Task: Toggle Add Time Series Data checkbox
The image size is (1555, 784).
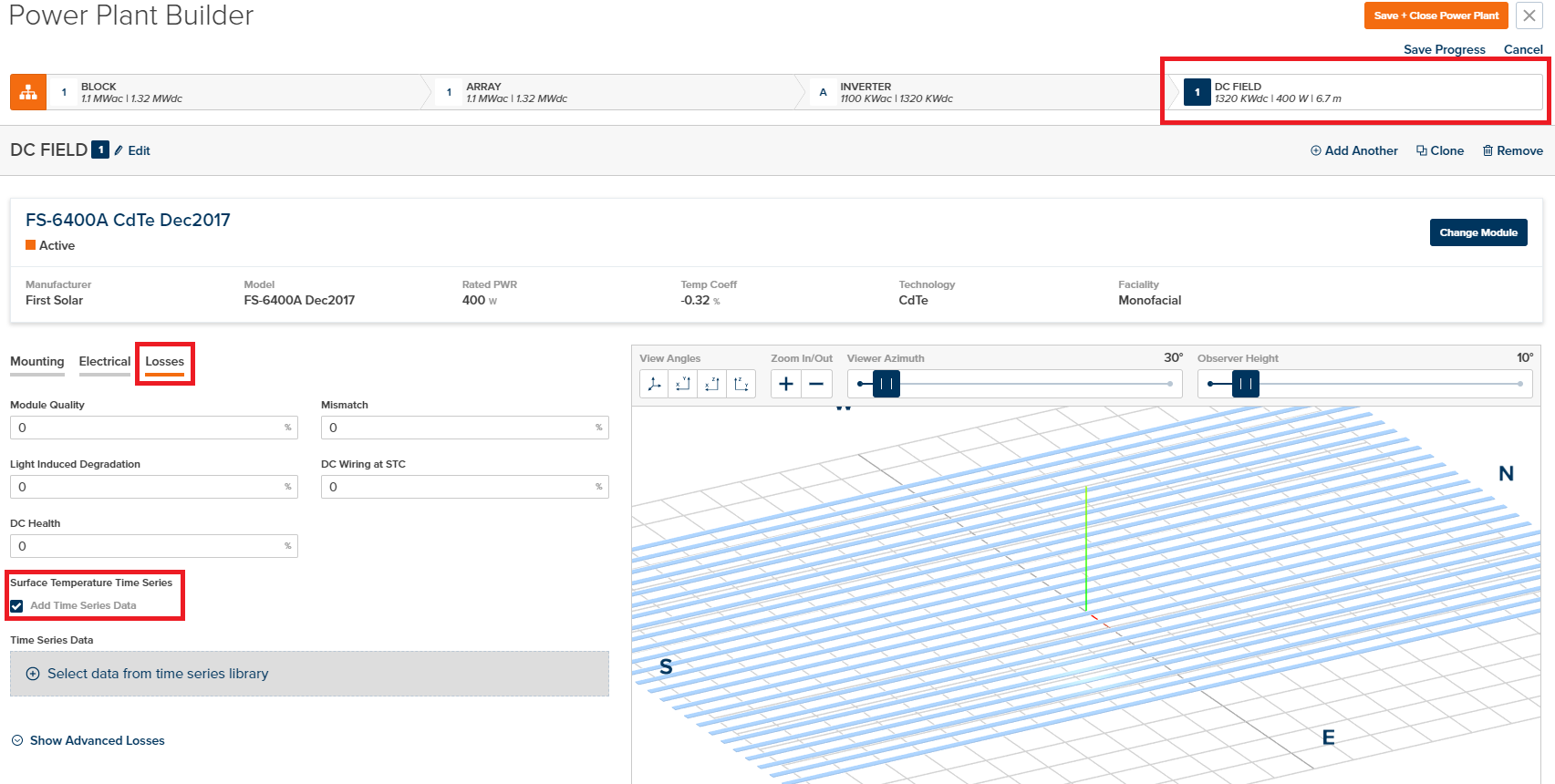Action: point(16,606)
